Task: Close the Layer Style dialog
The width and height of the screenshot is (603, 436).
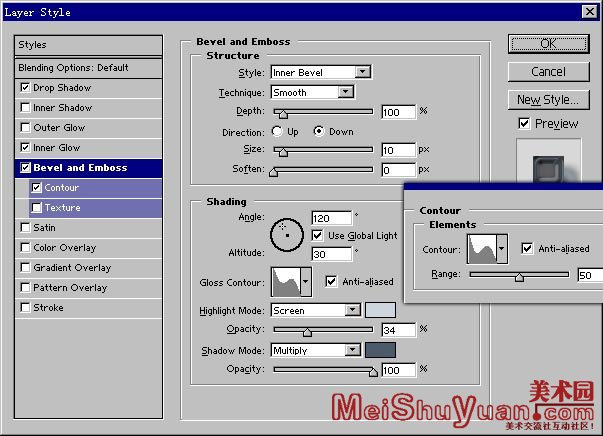Action: (x=590, y=12)
